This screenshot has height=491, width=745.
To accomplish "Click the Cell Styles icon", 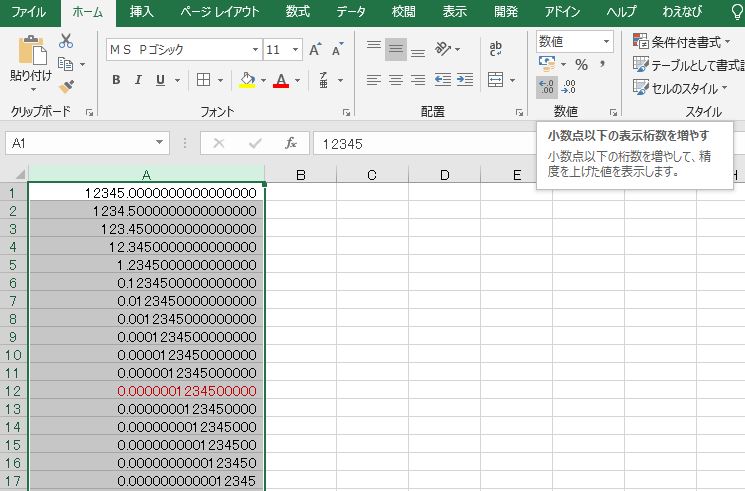I will pyautogui.click(x=641, y=87).
